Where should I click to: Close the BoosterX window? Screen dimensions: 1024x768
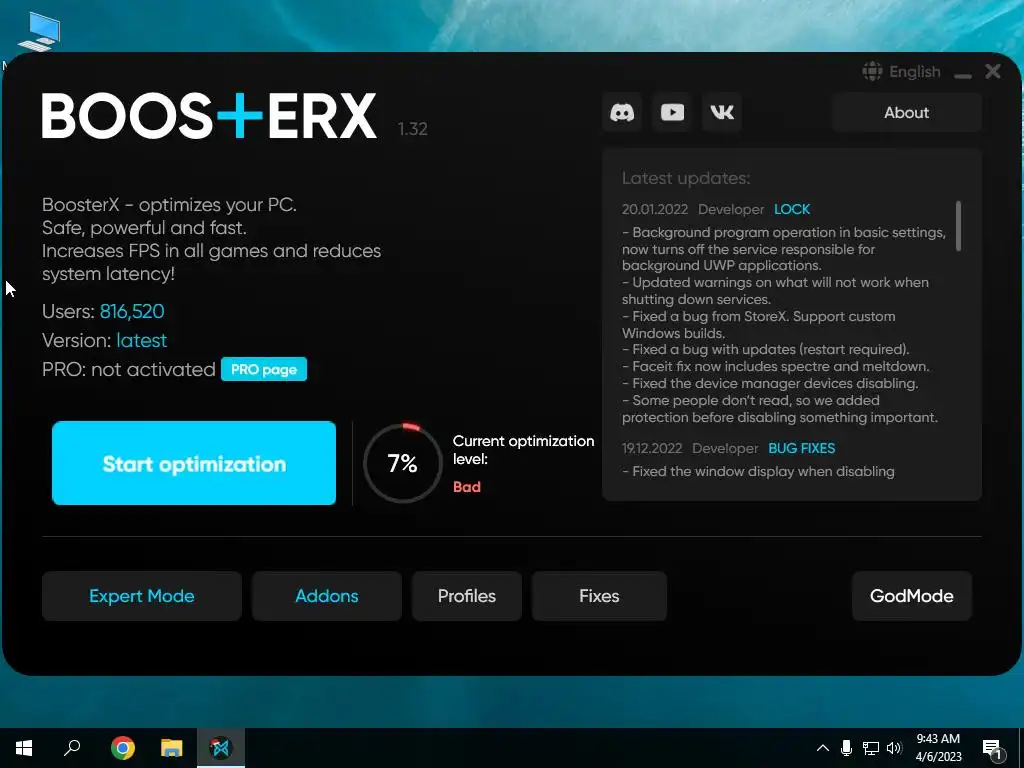(x=993, y=71)
